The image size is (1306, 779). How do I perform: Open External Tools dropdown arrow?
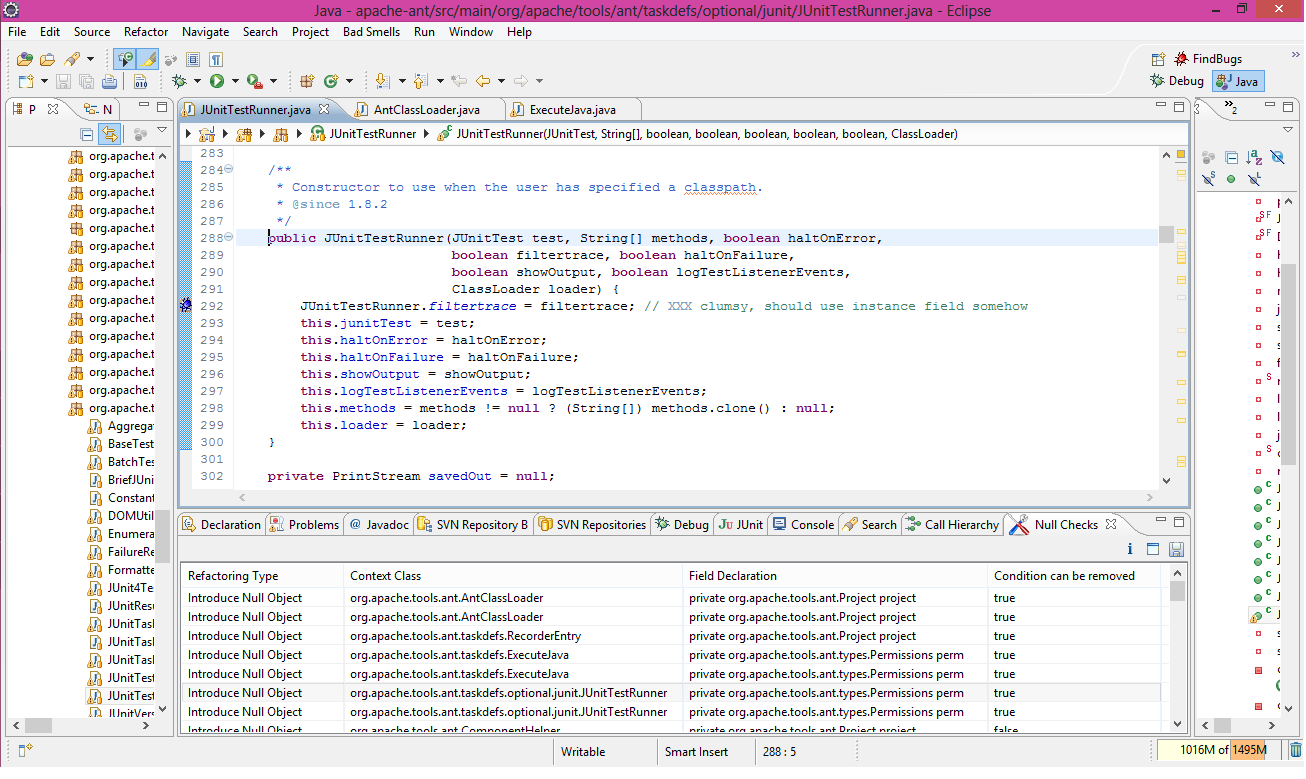(273, 81)
